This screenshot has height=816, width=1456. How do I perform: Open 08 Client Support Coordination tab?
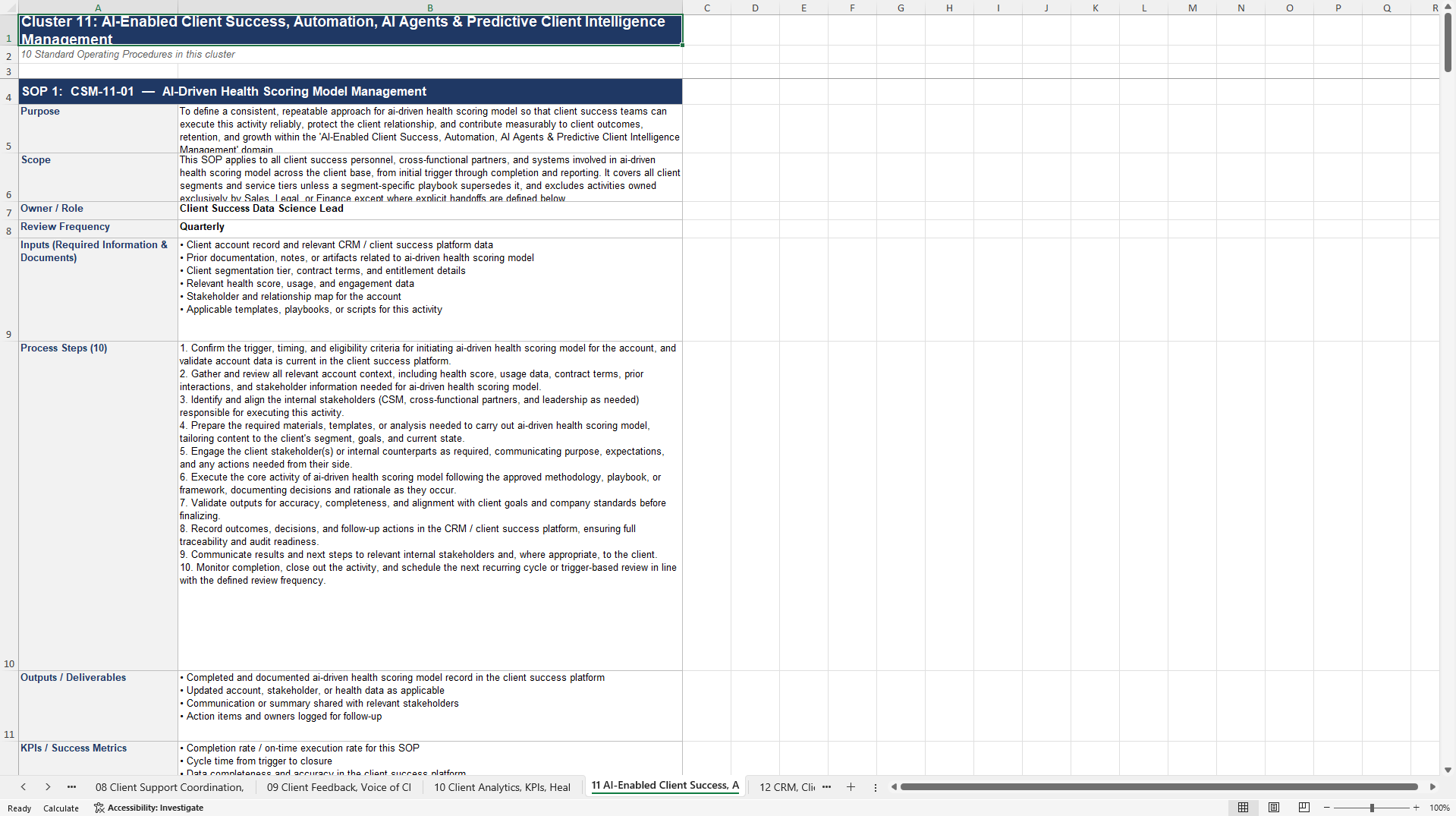point(169,787)
